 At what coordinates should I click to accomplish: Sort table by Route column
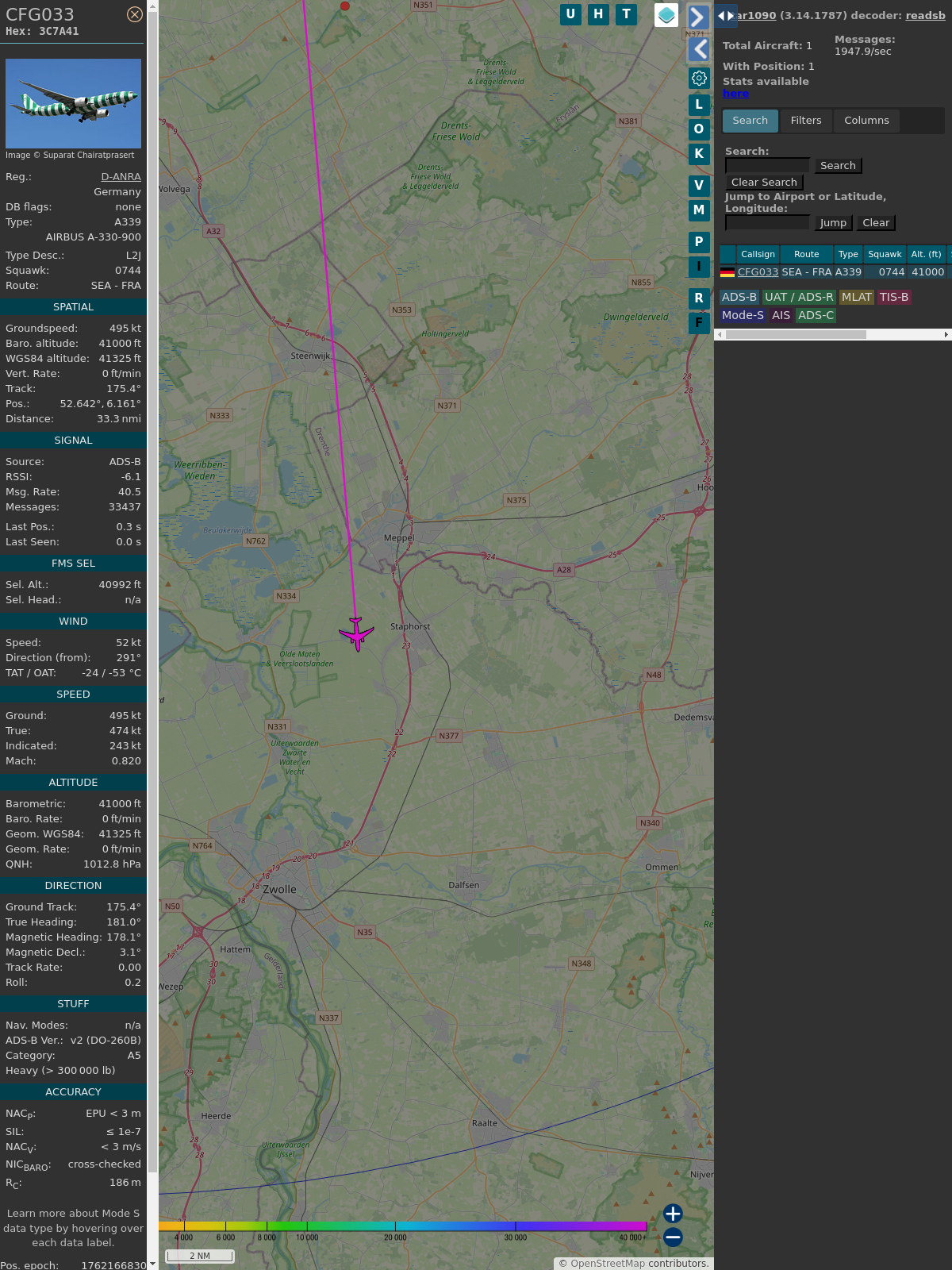[806, 254]
